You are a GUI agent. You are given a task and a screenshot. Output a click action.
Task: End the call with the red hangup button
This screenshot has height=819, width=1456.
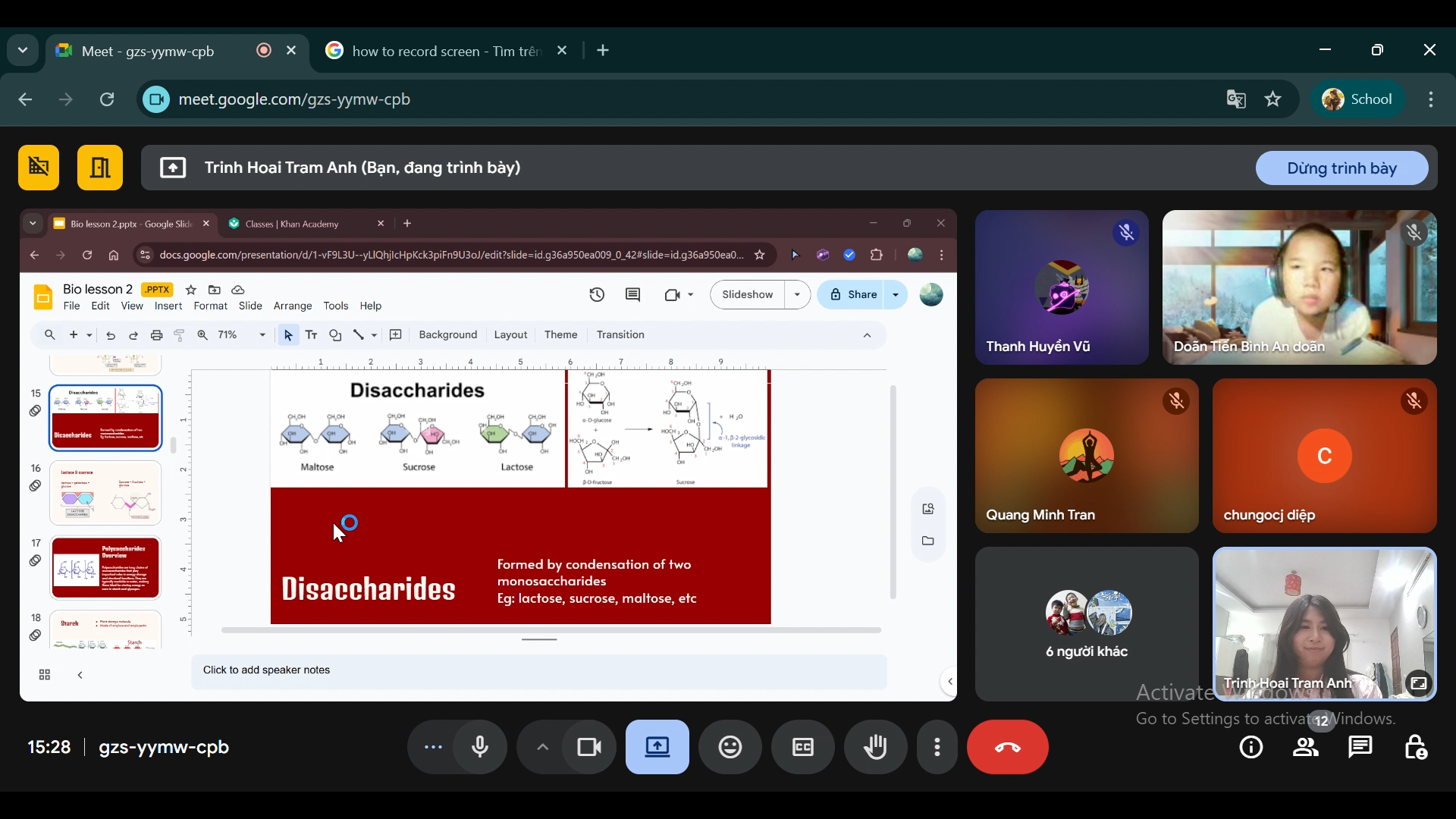[1008, 746]
